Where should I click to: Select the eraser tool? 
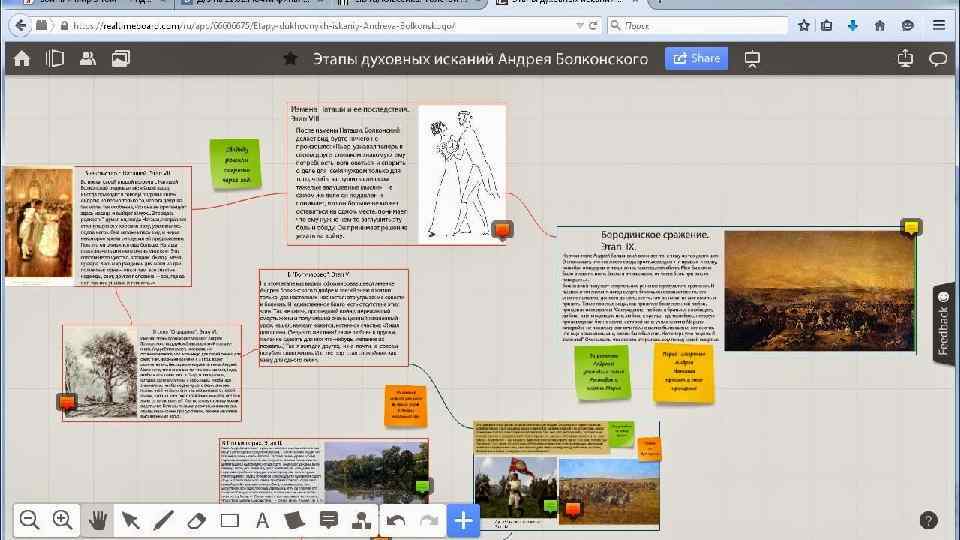point(196,521)
